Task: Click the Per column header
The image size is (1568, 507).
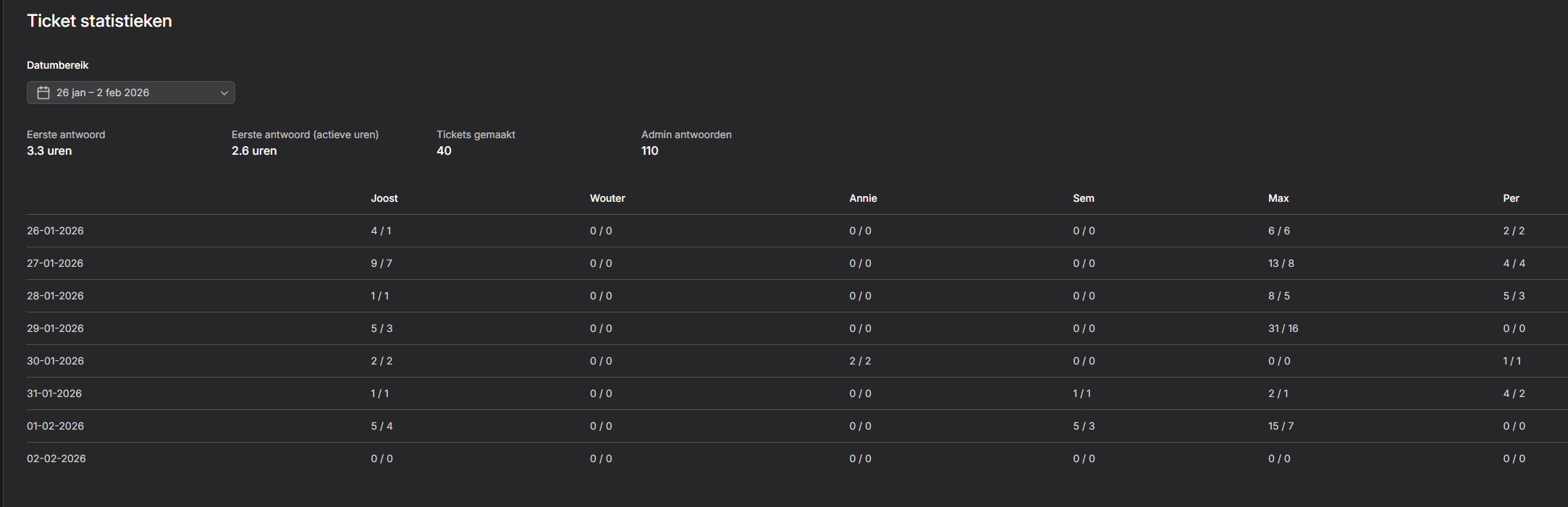Action: (x=1511, y=198)
